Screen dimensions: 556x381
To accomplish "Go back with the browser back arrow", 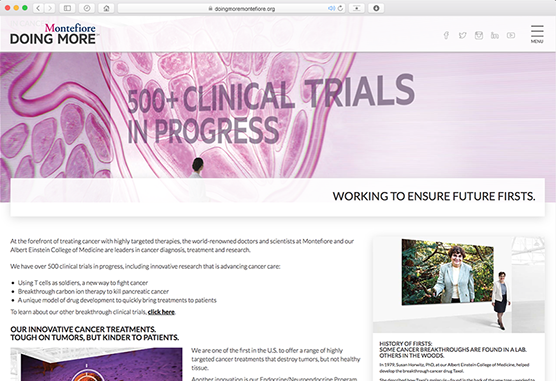I will pos(38,8).
